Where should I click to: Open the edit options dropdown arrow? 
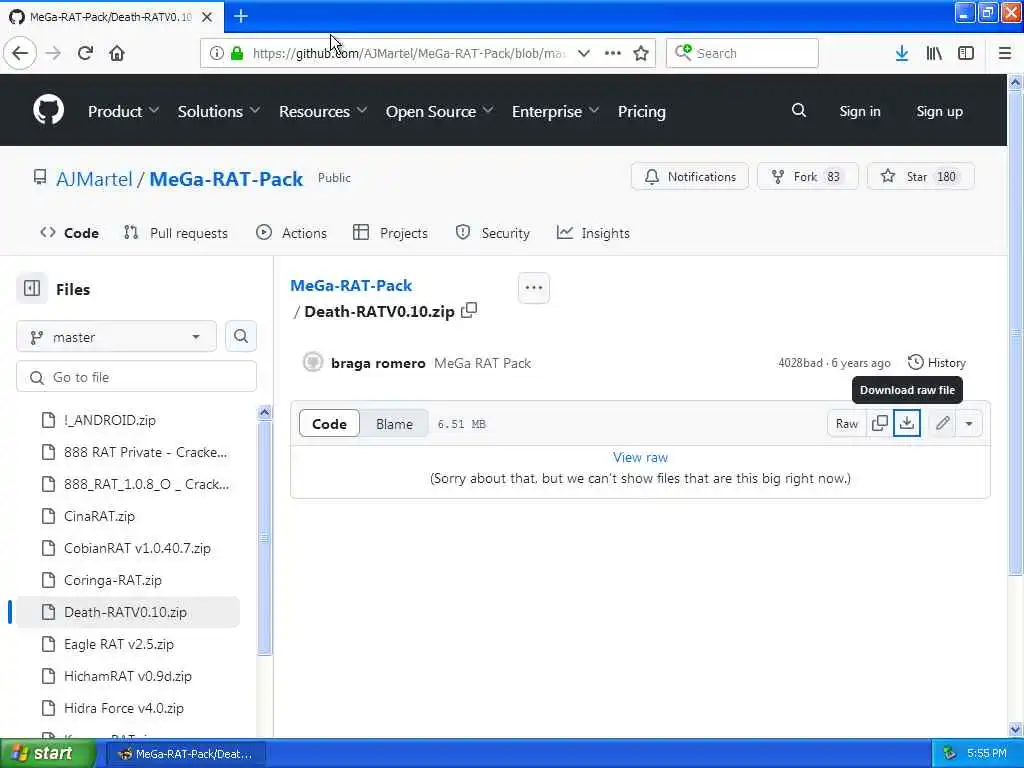(969, 423)
